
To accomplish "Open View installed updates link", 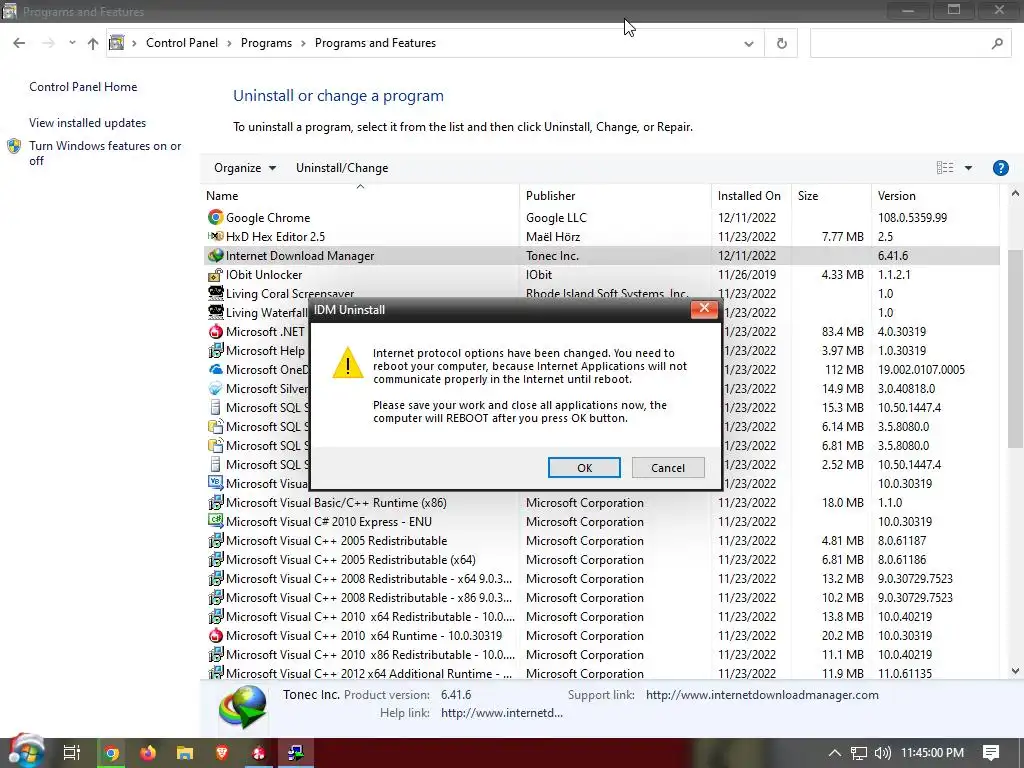I will coord(88,123).
